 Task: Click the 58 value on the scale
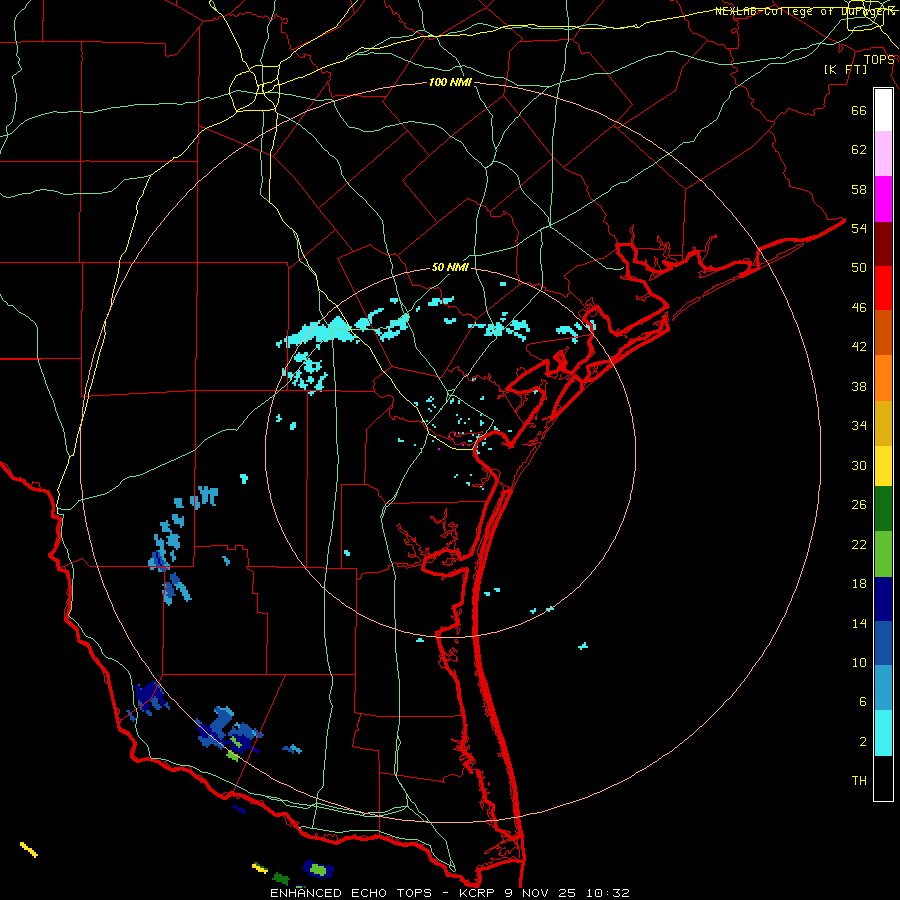pos(859,189)
